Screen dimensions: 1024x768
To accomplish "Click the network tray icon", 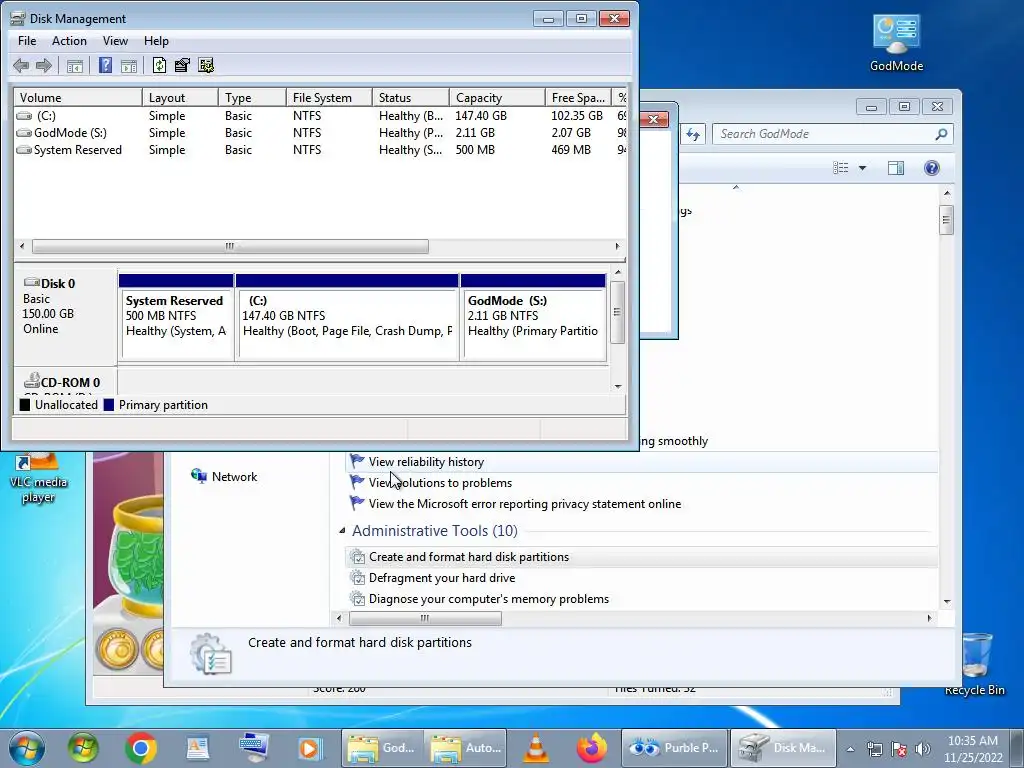I will (874, 749).
